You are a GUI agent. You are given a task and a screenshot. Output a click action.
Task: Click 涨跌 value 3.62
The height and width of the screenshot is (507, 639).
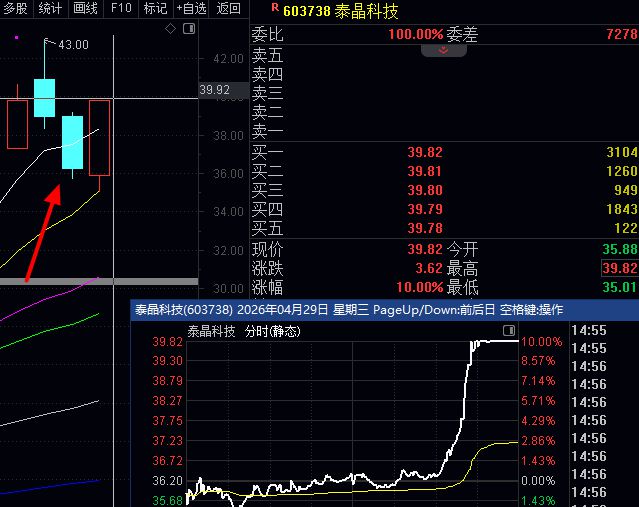pos(429,269)
